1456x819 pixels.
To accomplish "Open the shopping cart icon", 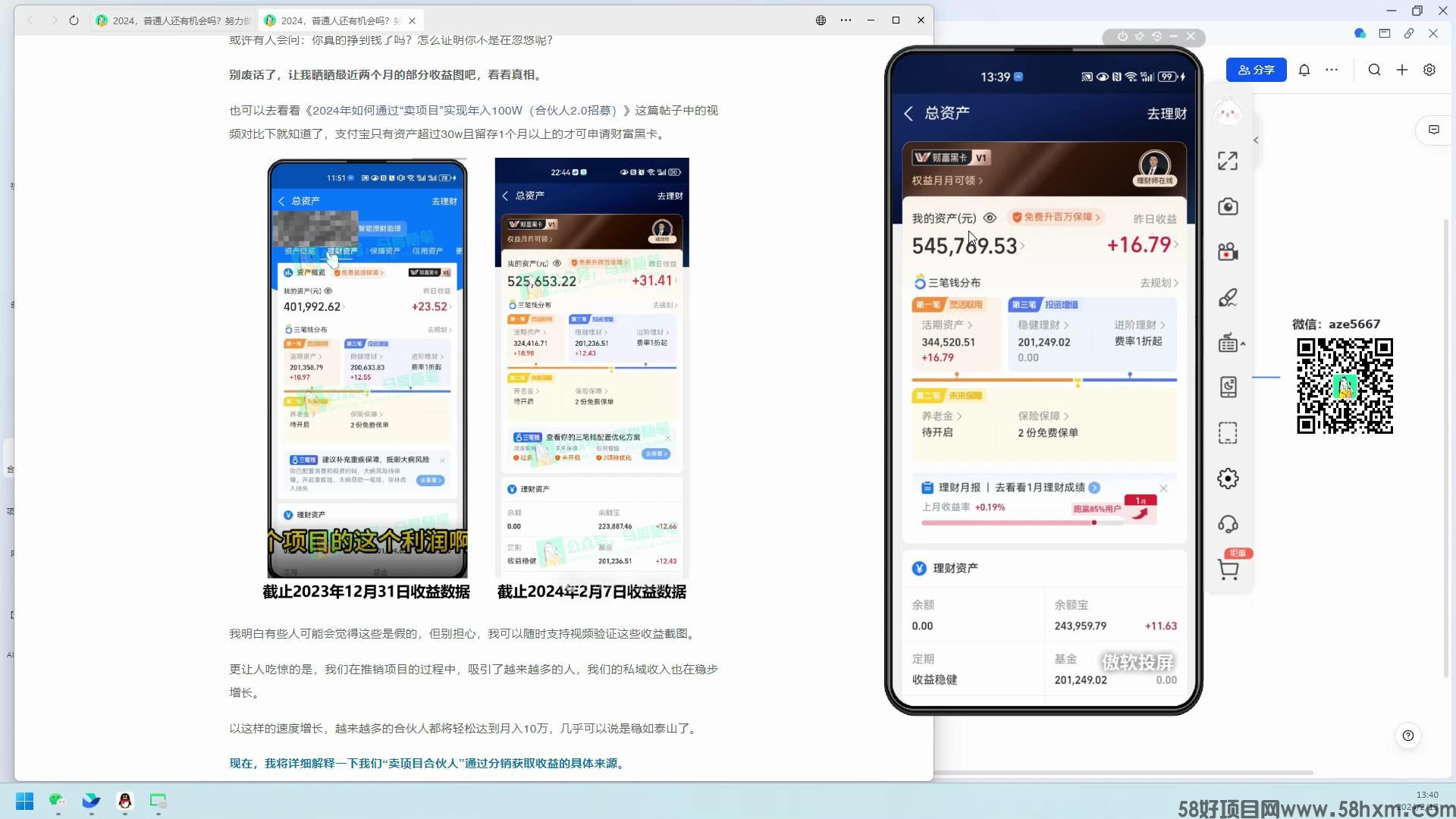I will (1228, 570).
